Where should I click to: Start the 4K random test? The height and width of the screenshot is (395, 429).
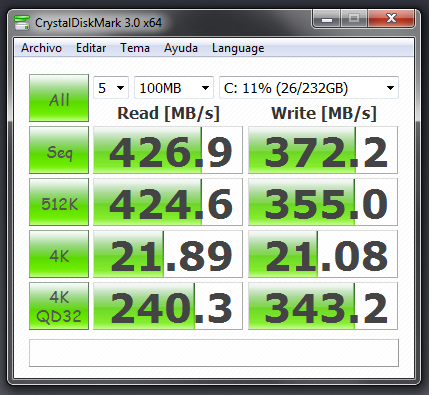[59, 254]
